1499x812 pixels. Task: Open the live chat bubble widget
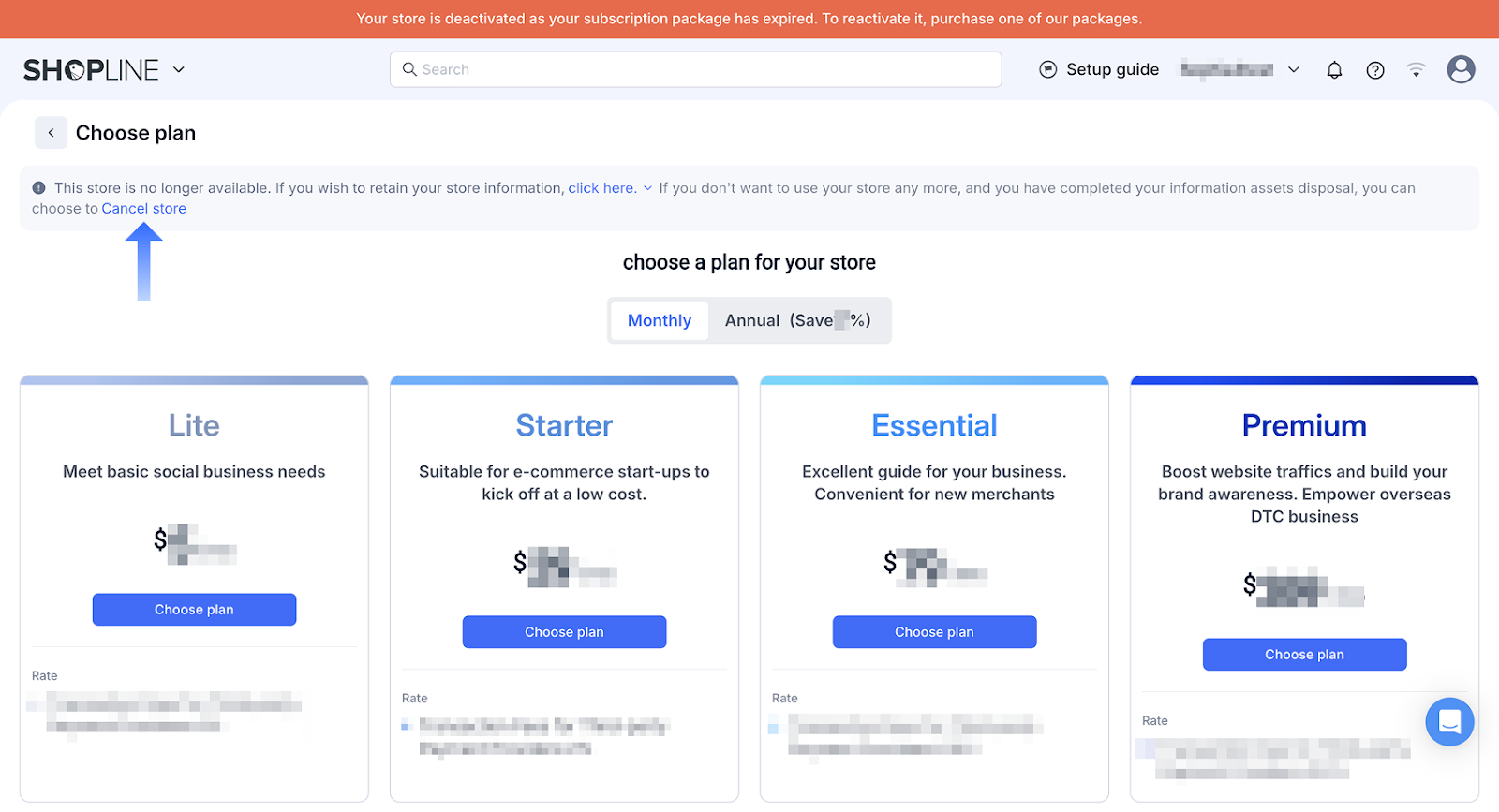(1449, 722)
